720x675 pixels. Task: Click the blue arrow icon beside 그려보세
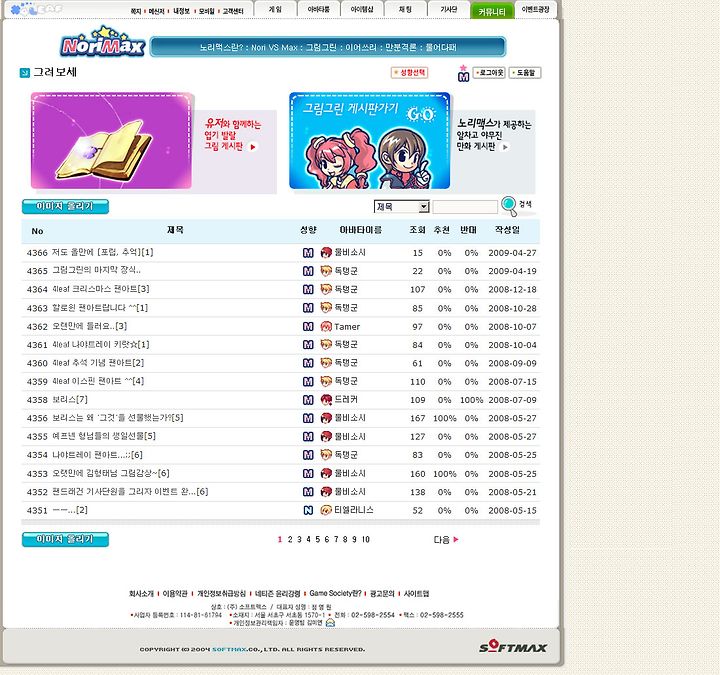(x=25, y=73)
